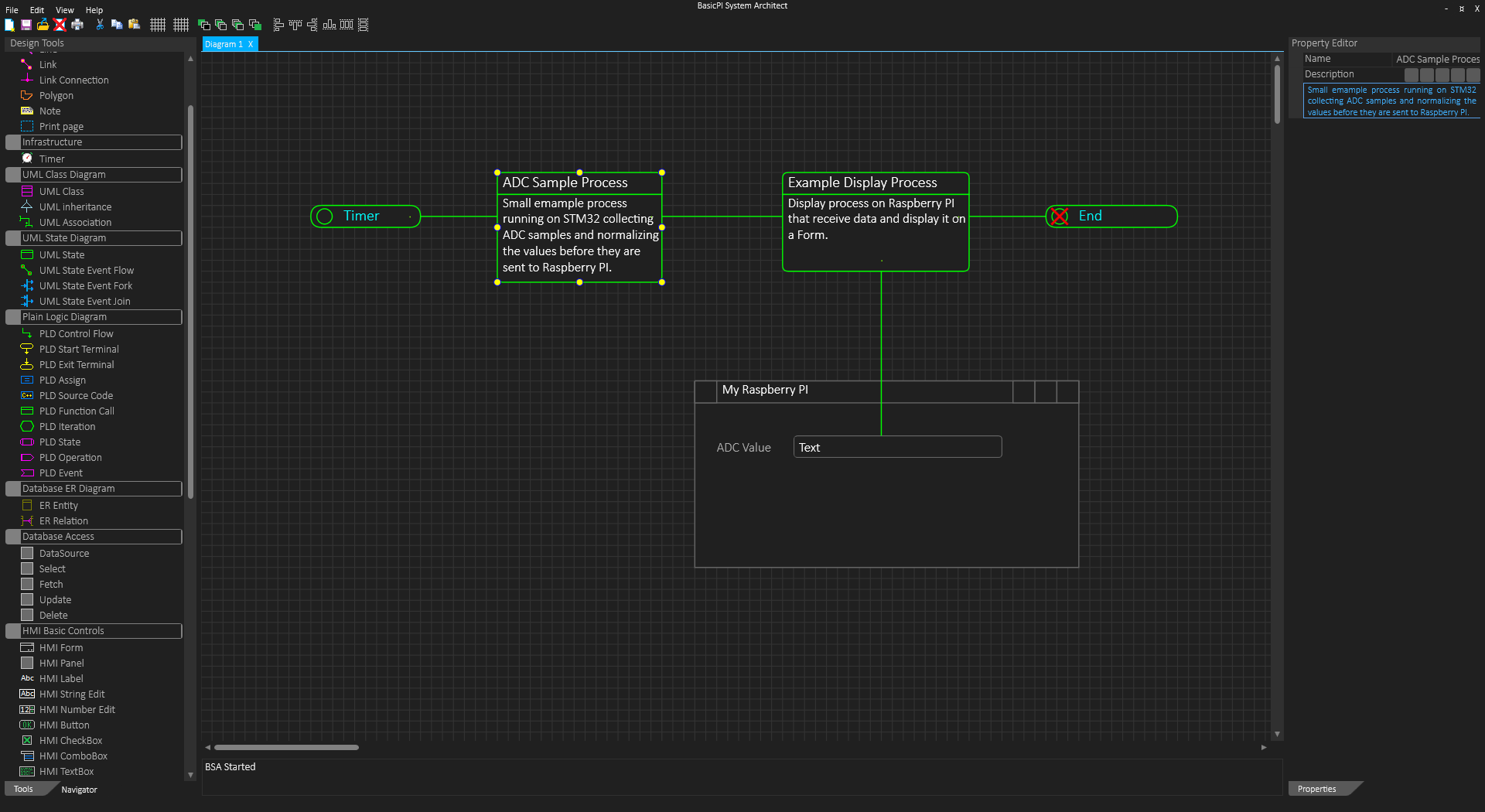Screen dimensions: 1485x812
Task: Open the View menu
Action: (x=65, y=10)
